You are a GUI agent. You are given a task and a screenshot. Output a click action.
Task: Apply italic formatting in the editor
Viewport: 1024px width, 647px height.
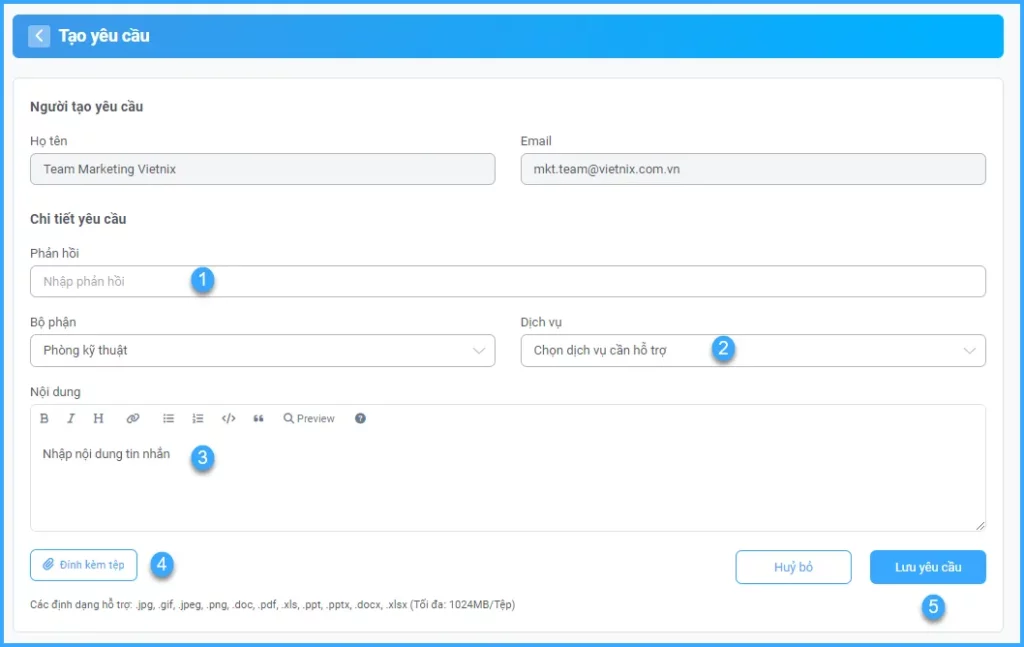tap(71, 419)
